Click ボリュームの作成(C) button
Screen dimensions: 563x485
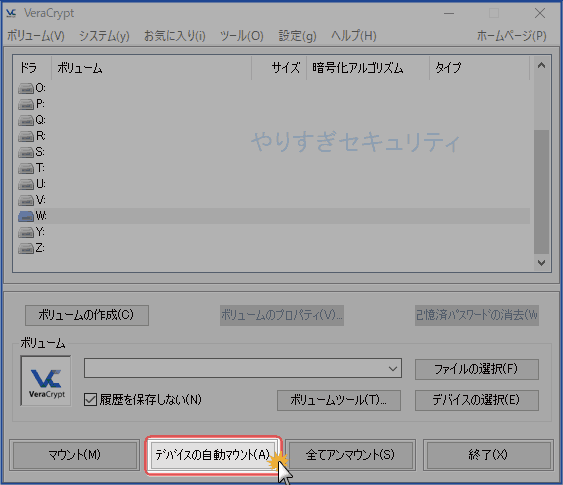tap(87, 315)
